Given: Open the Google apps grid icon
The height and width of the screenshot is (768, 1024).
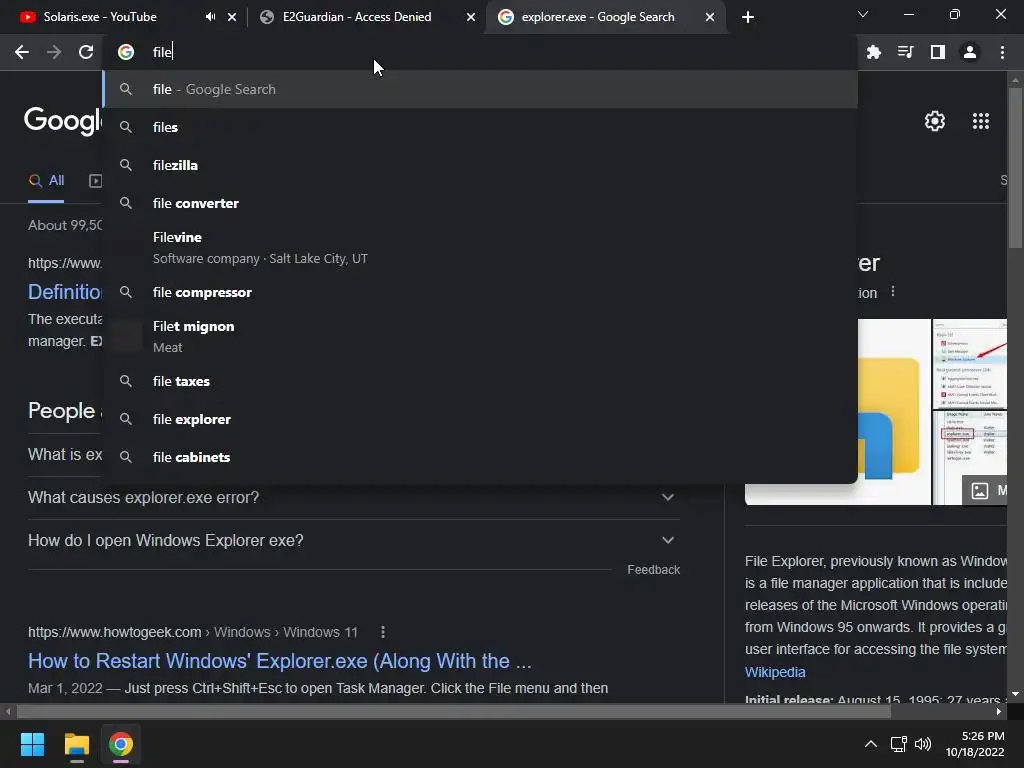Looking at the screenshot, I should pyautogui.click(x=981, y=121).
